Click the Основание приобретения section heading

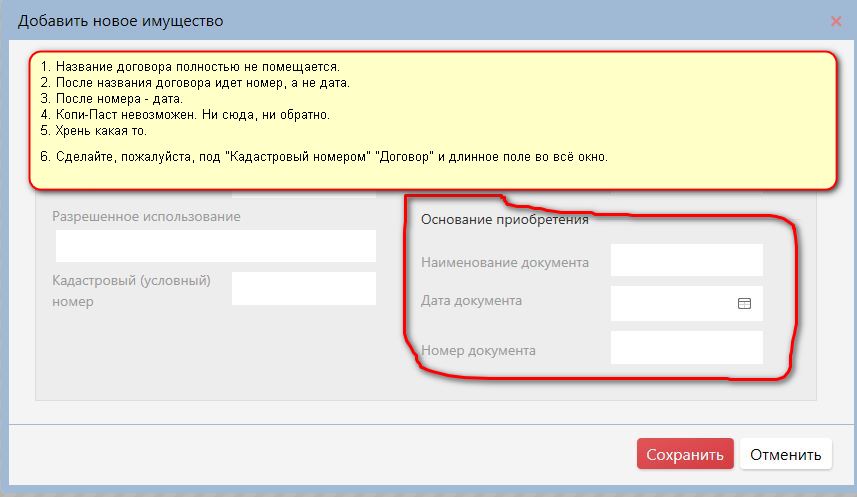click(x=504, y=220)
